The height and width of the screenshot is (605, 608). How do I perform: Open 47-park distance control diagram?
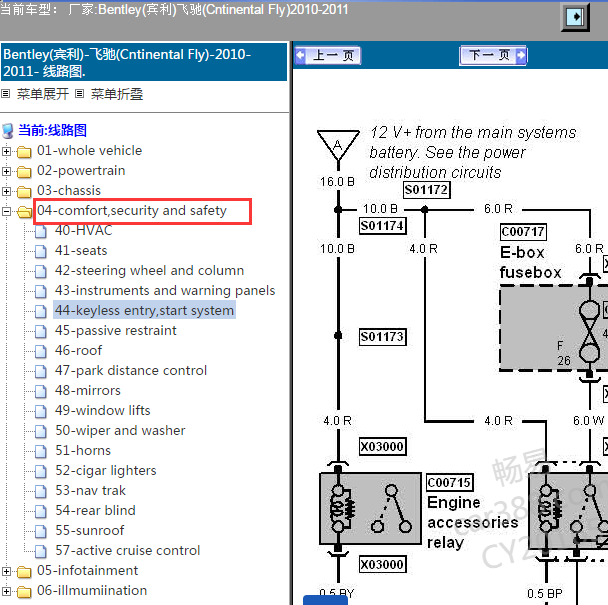[x=131, y=370]
